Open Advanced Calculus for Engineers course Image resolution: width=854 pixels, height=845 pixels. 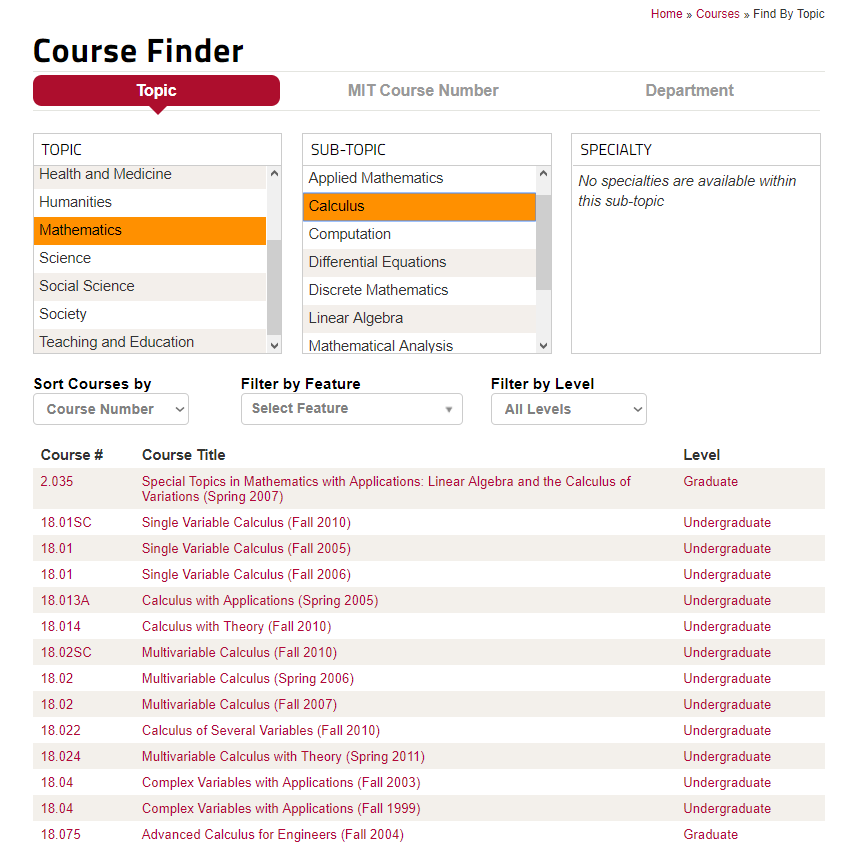pyautogui.click(x=272, y=835)
